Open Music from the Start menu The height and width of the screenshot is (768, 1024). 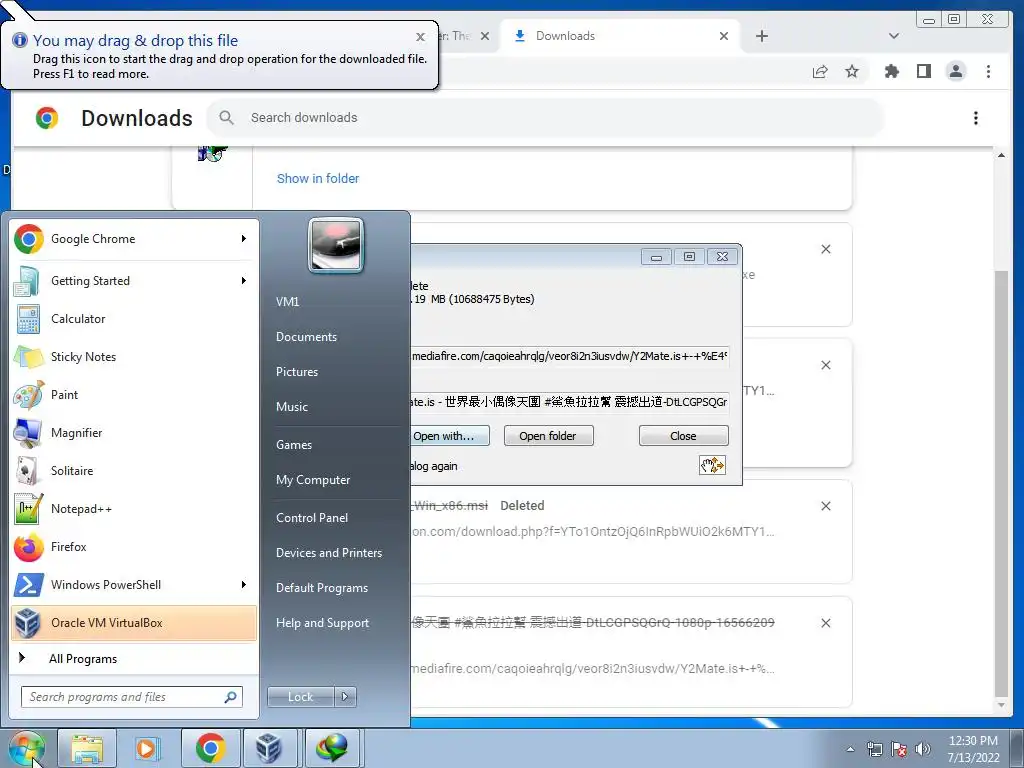291,407
